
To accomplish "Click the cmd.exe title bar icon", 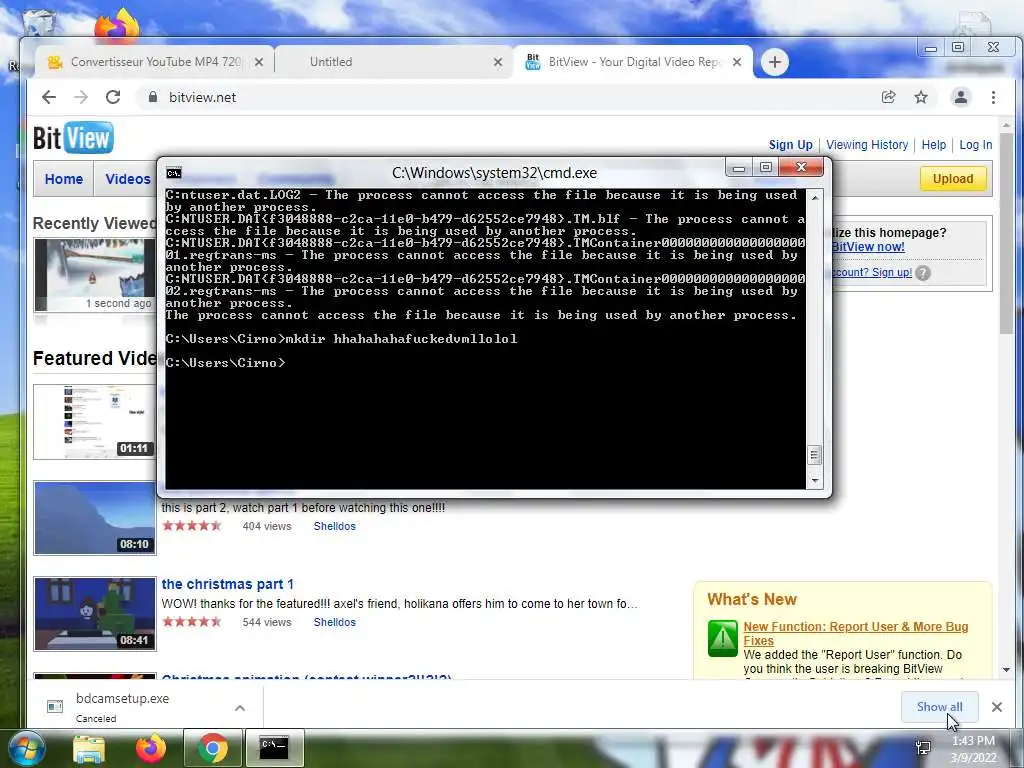I will click(174, 172).
